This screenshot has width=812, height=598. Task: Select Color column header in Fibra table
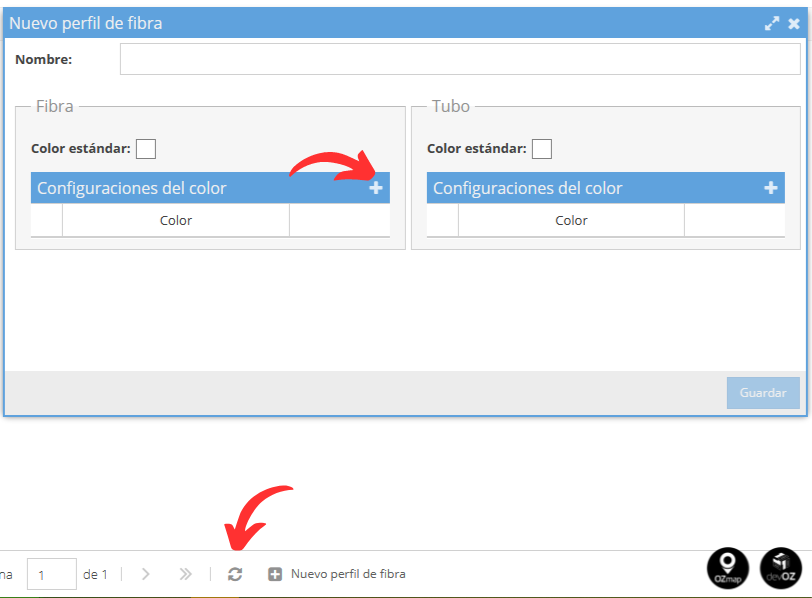pos(176,220)
